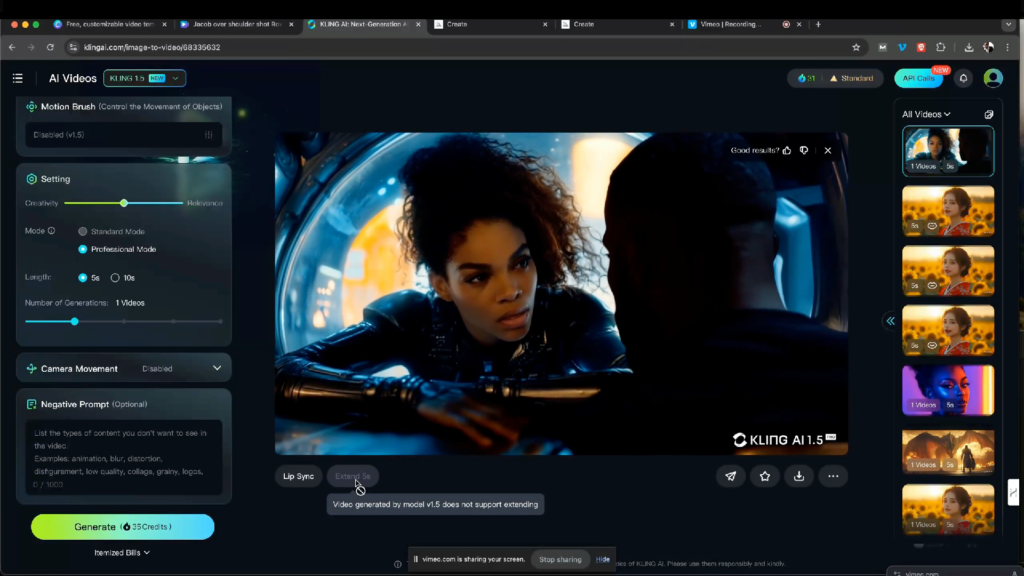Open the notification bell
Screen dimensions: 1024x576
(964, 78)
